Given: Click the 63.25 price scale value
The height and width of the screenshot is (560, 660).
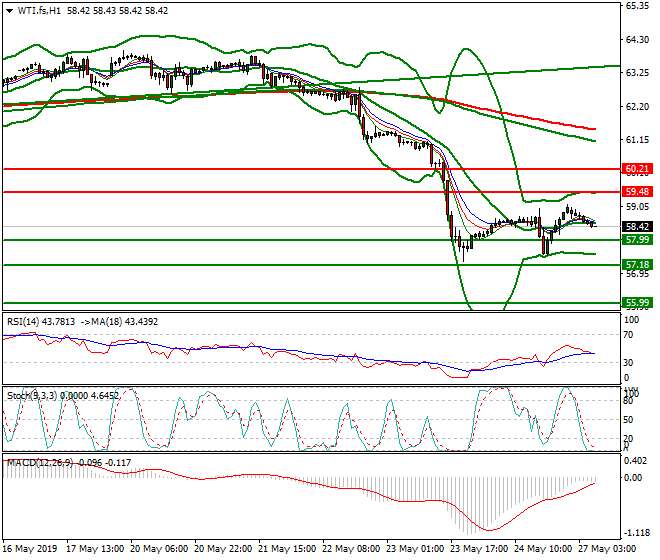Looking at the screenshot, I should pyautogui.click(x=637, y=73).
